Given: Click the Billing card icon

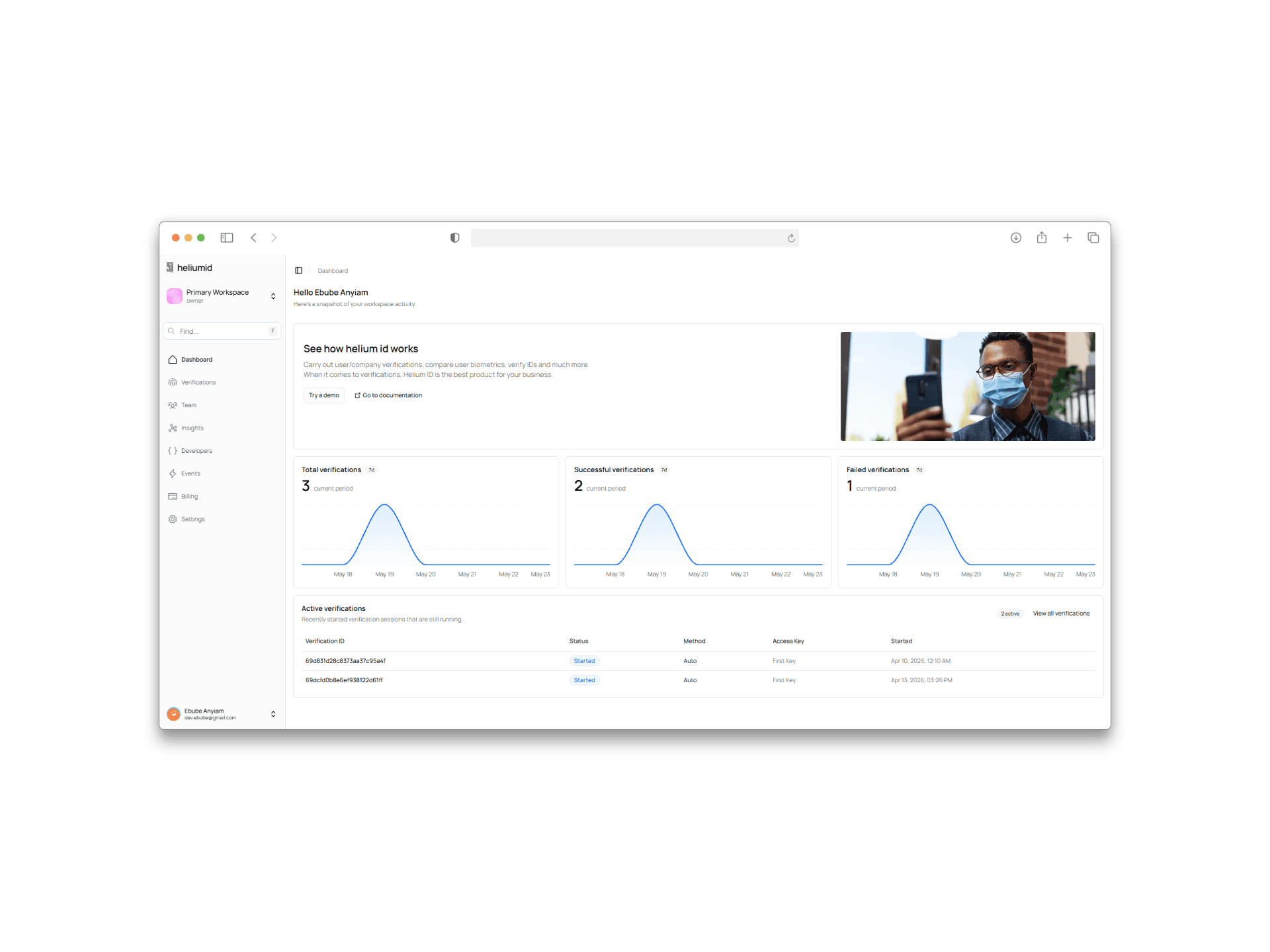Looking at the screenshot, I should click(173, 496).
